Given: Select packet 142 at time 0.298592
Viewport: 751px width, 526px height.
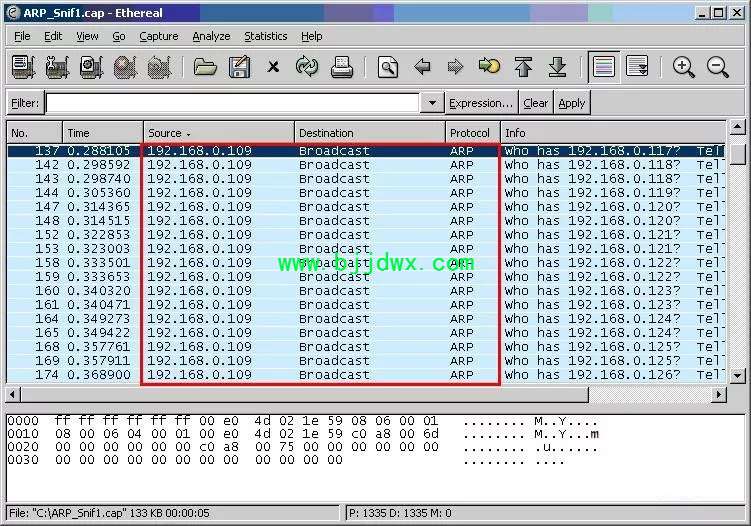Looking at the screenshot, I should (x=366, y=165).
